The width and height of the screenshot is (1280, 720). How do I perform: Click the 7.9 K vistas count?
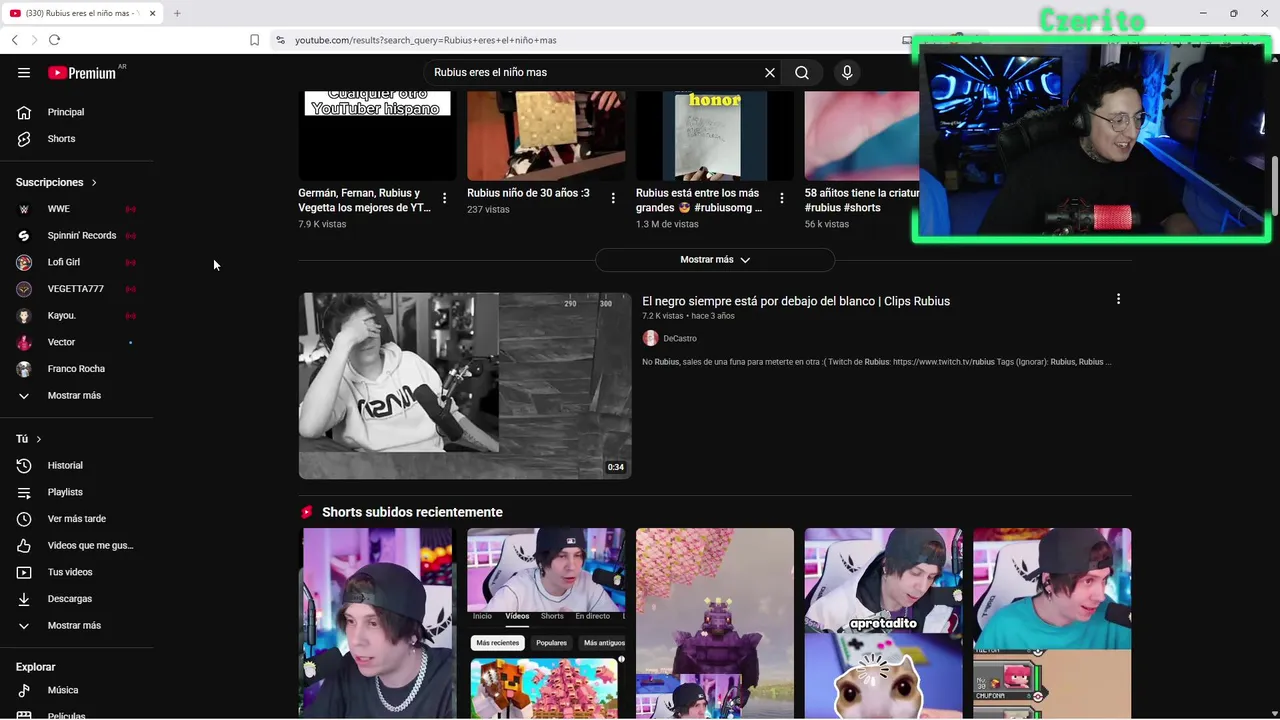pos(322,224)
